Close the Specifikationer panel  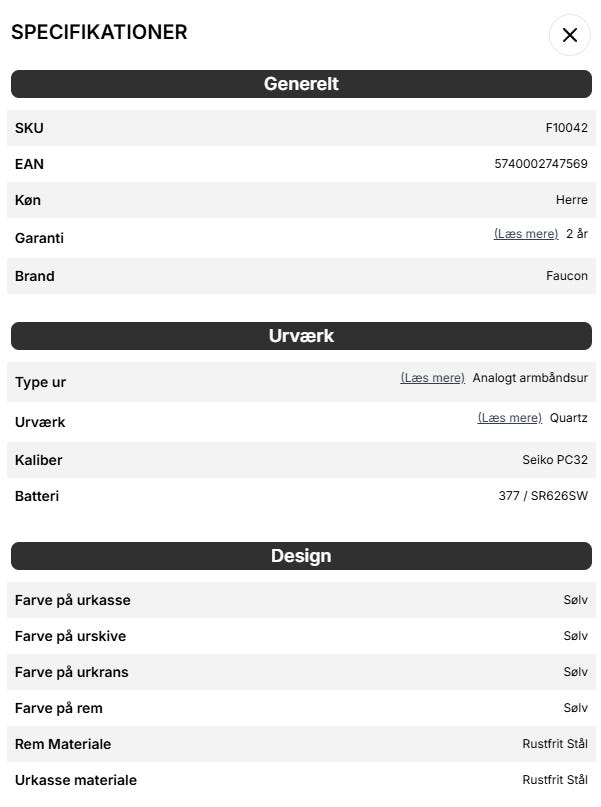click(x=570, y=35)
